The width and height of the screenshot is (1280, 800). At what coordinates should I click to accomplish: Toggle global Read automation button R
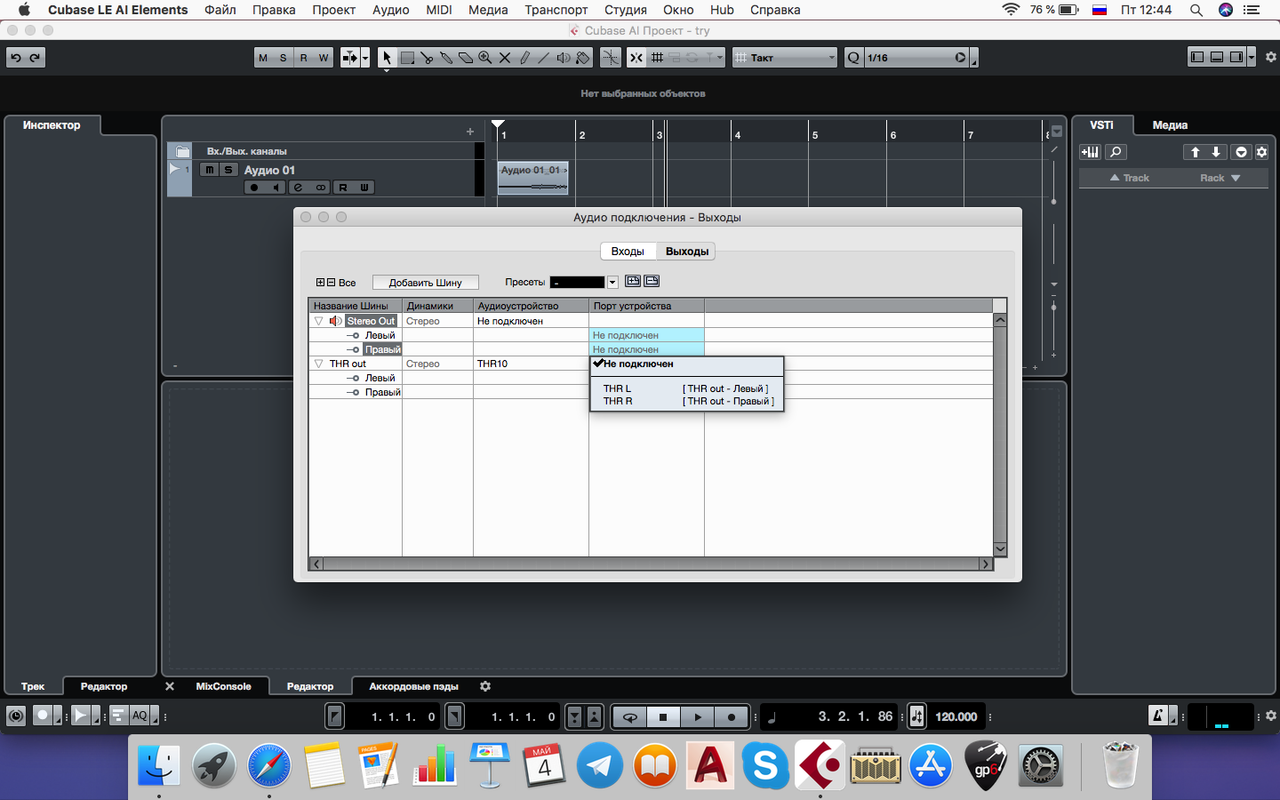pos(303,58)
